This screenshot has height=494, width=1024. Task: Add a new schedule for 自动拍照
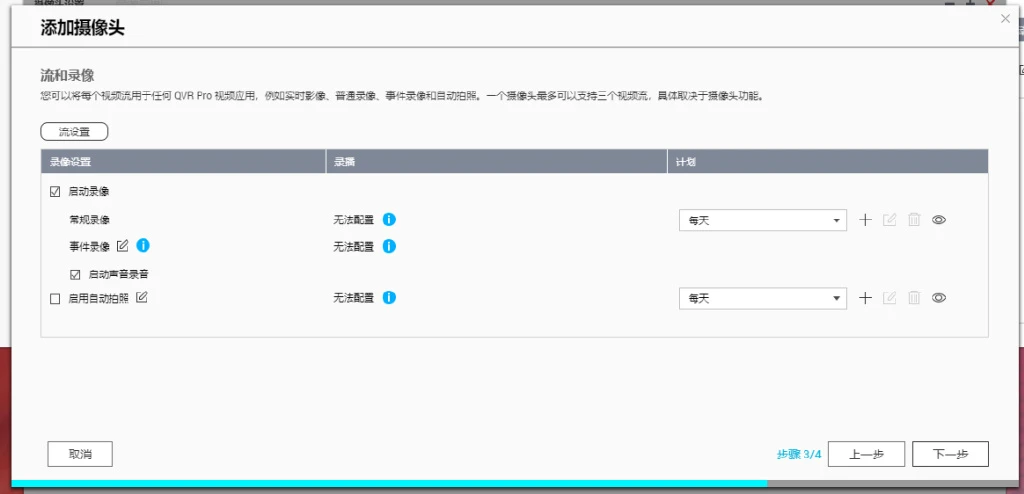[865, 298]
